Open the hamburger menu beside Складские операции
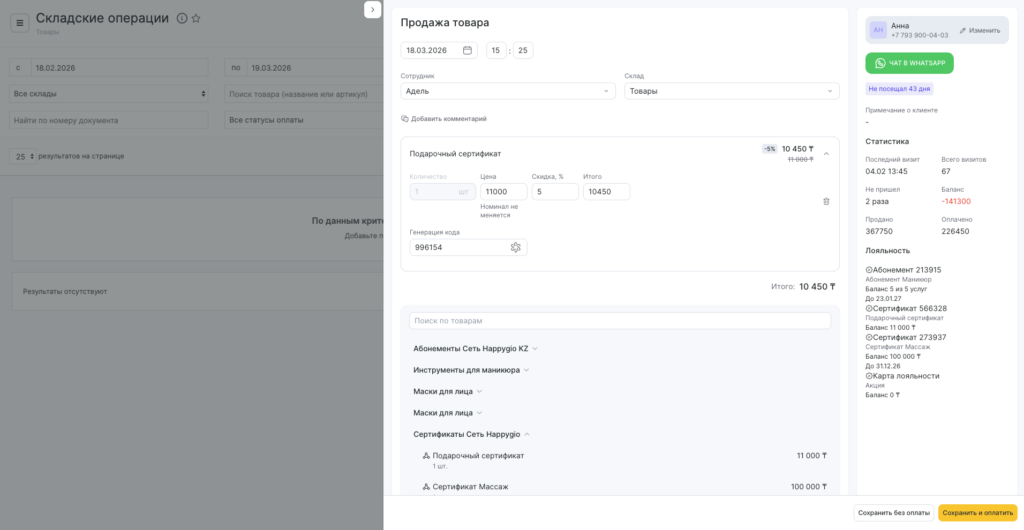1024x530 pixels. click(20, 22)
